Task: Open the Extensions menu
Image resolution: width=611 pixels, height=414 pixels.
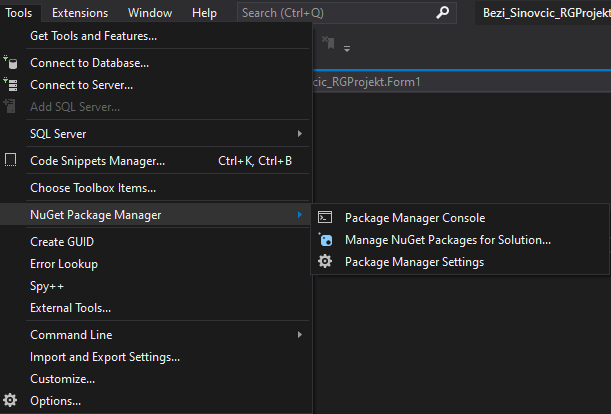Action: (80, 13)
